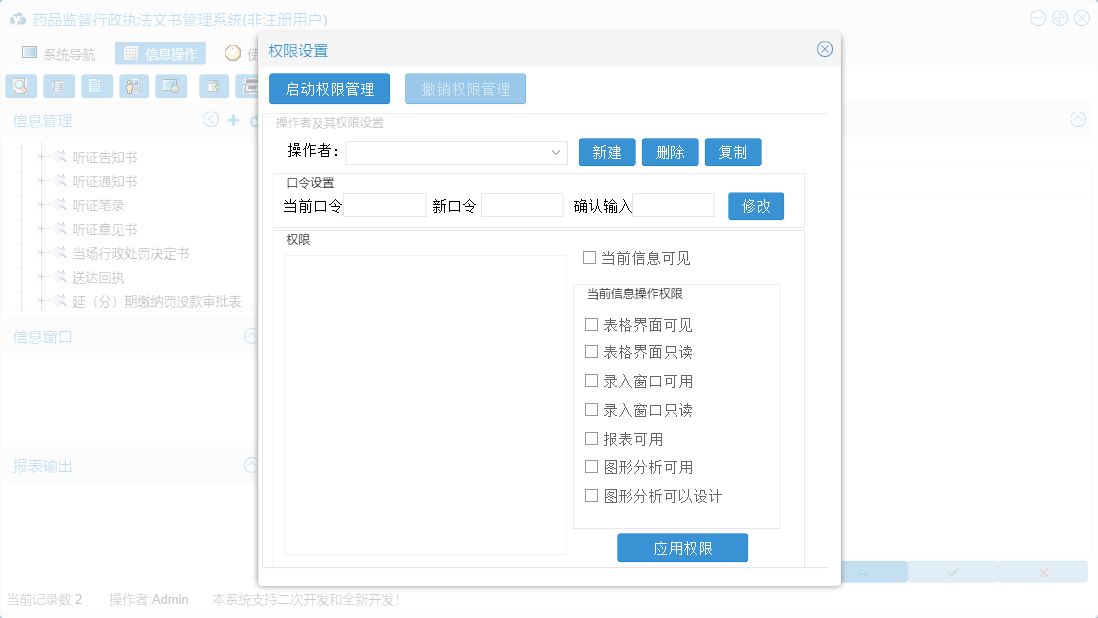
Task: Click 修改 password button
Action: 756,206
